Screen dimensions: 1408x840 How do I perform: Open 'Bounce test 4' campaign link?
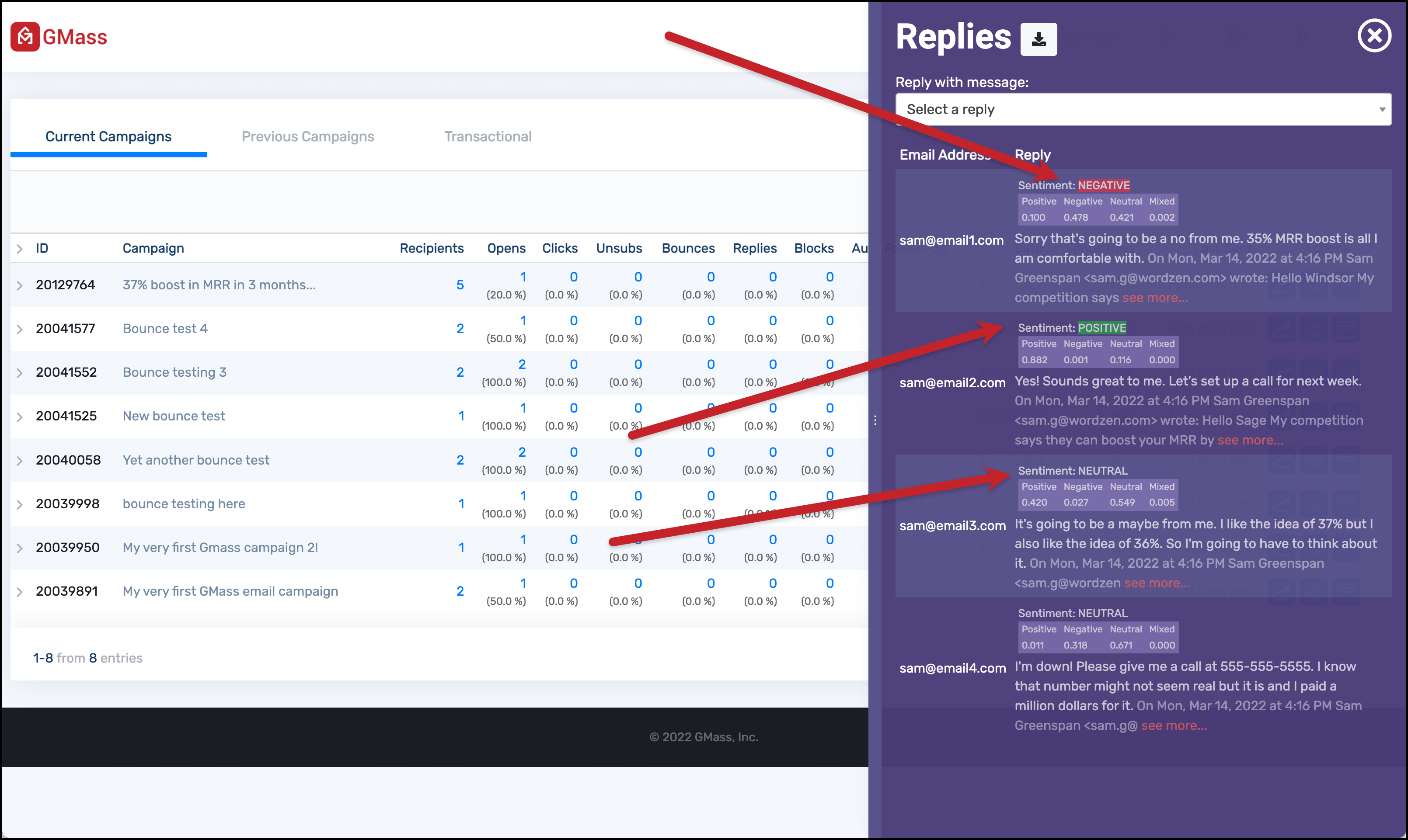(165, 328)
